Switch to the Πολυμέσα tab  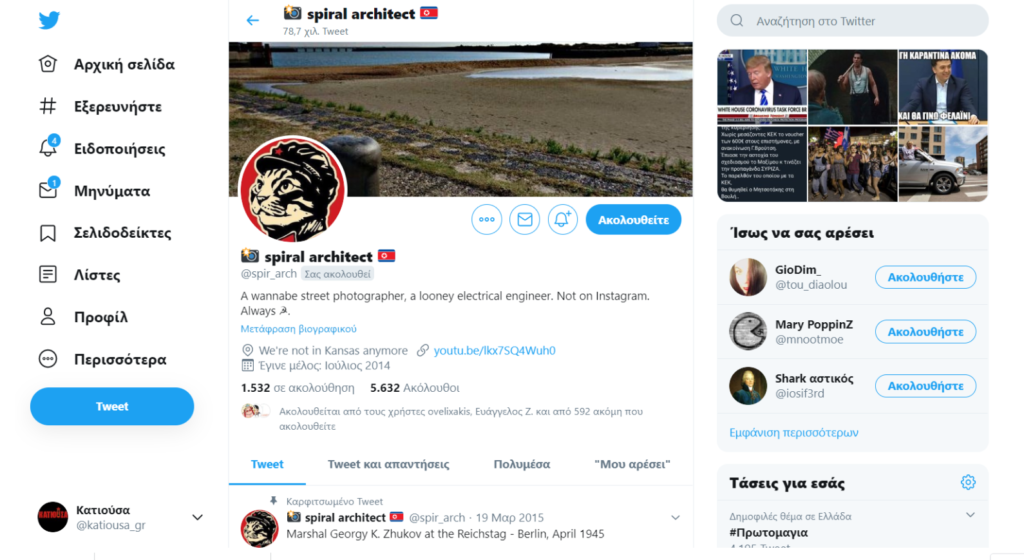coord(522,464)
